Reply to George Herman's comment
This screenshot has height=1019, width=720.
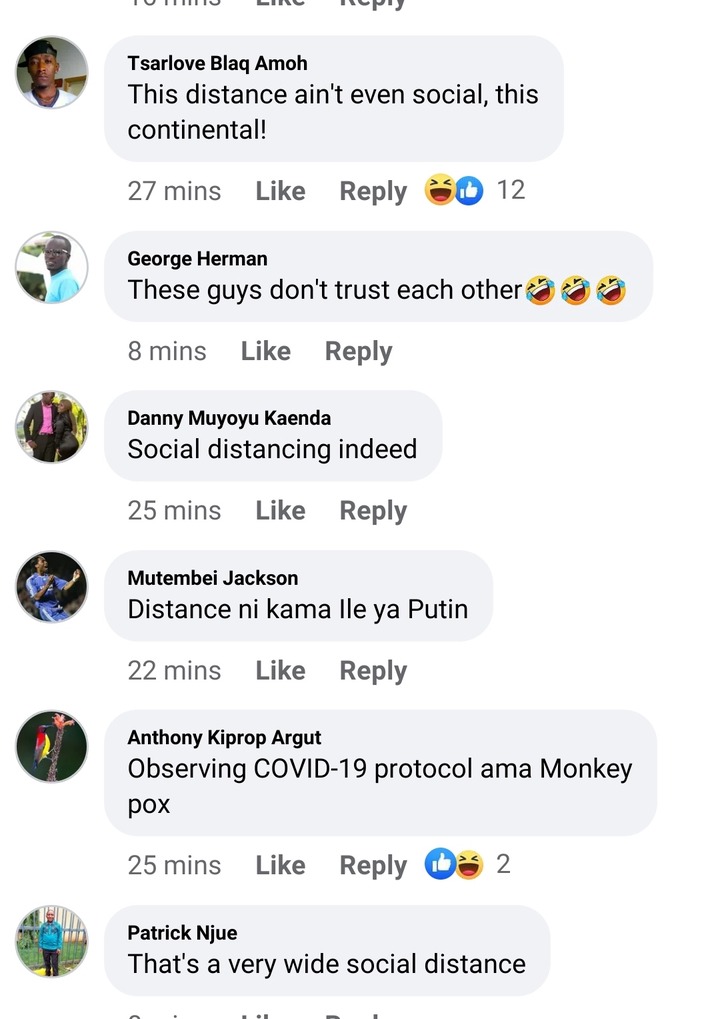coord(359,352)
